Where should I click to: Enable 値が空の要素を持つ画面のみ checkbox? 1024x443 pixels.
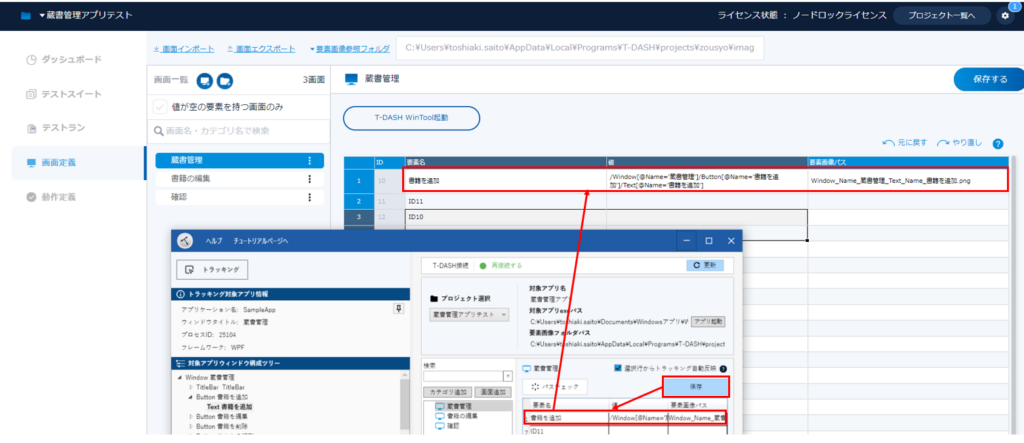point(160,107)
